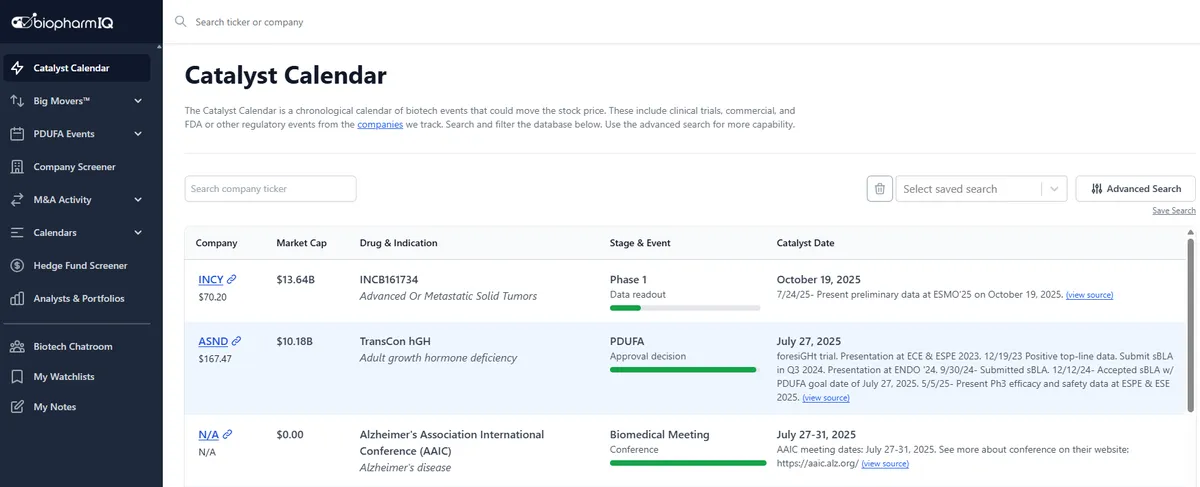Click the INCB161734 drug name
This screenshot has height=487, width=1200.
click(x=389, y=280)
